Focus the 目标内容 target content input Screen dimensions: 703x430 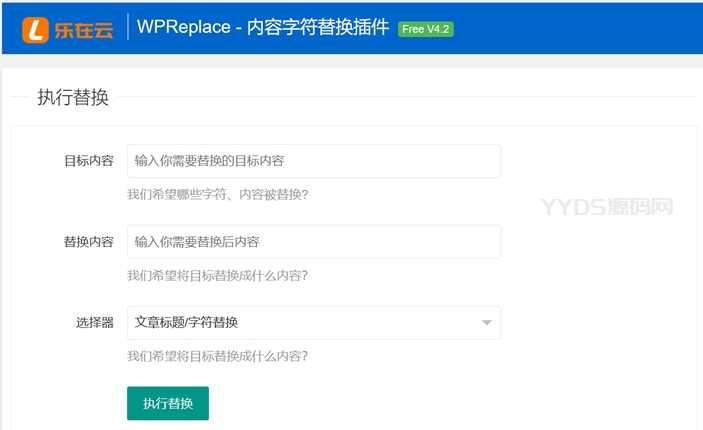point(313,161)
